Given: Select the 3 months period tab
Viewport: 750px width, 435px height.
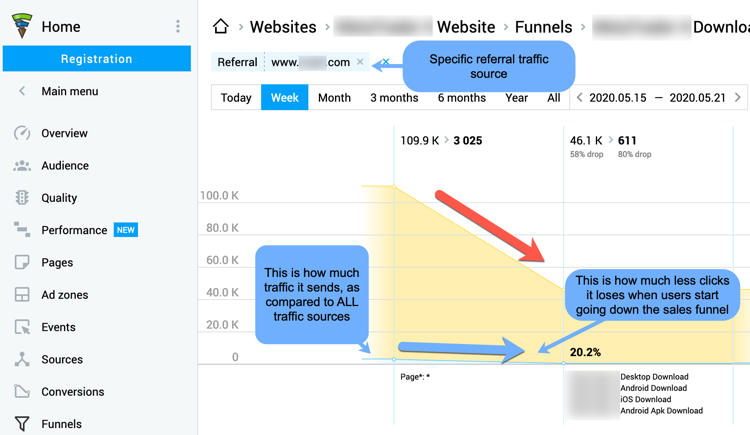Looking at the screenshot, I should (394, 98).
